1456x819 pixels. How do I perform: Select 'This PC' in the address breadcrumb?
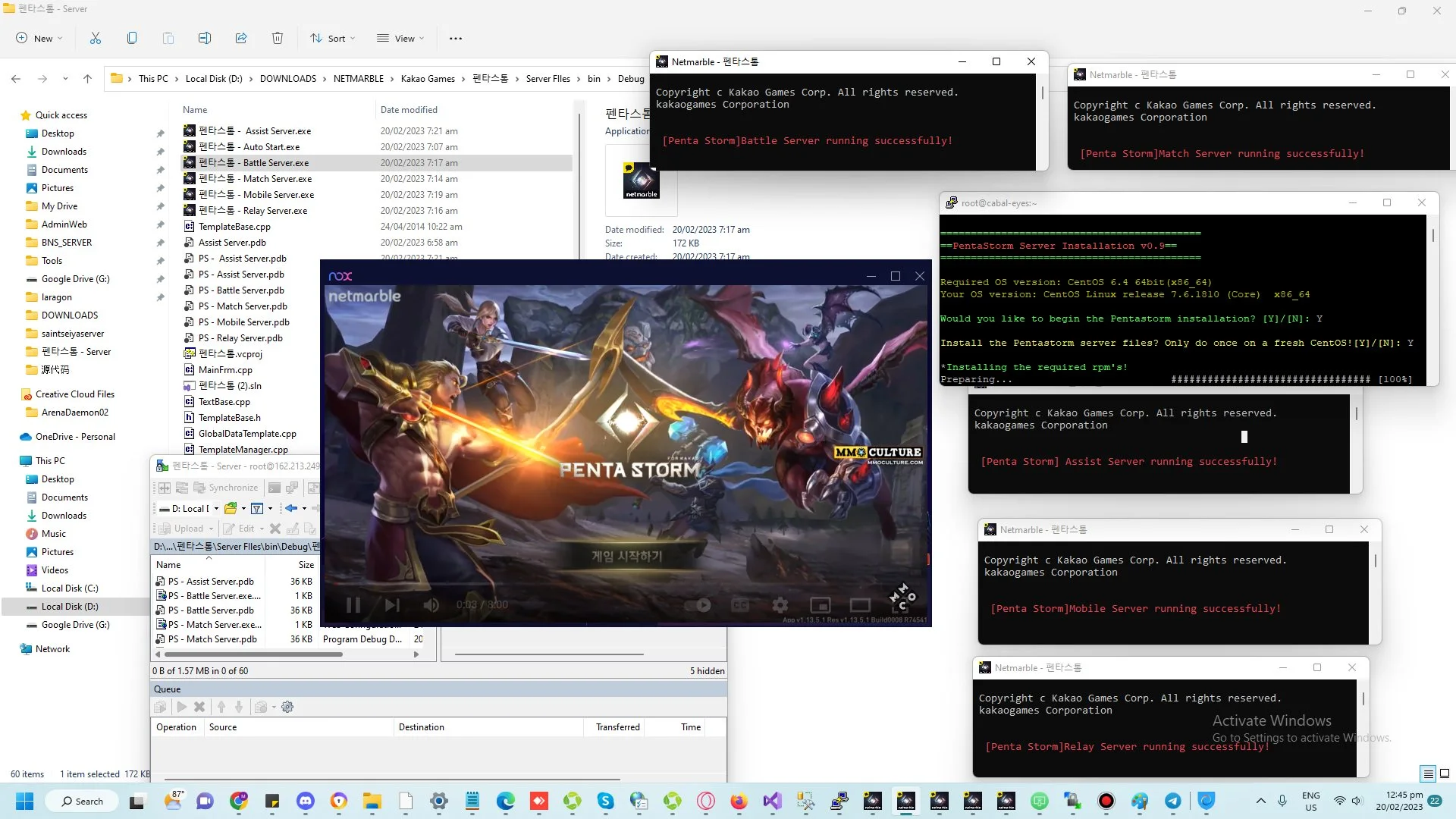pos(153,79)
